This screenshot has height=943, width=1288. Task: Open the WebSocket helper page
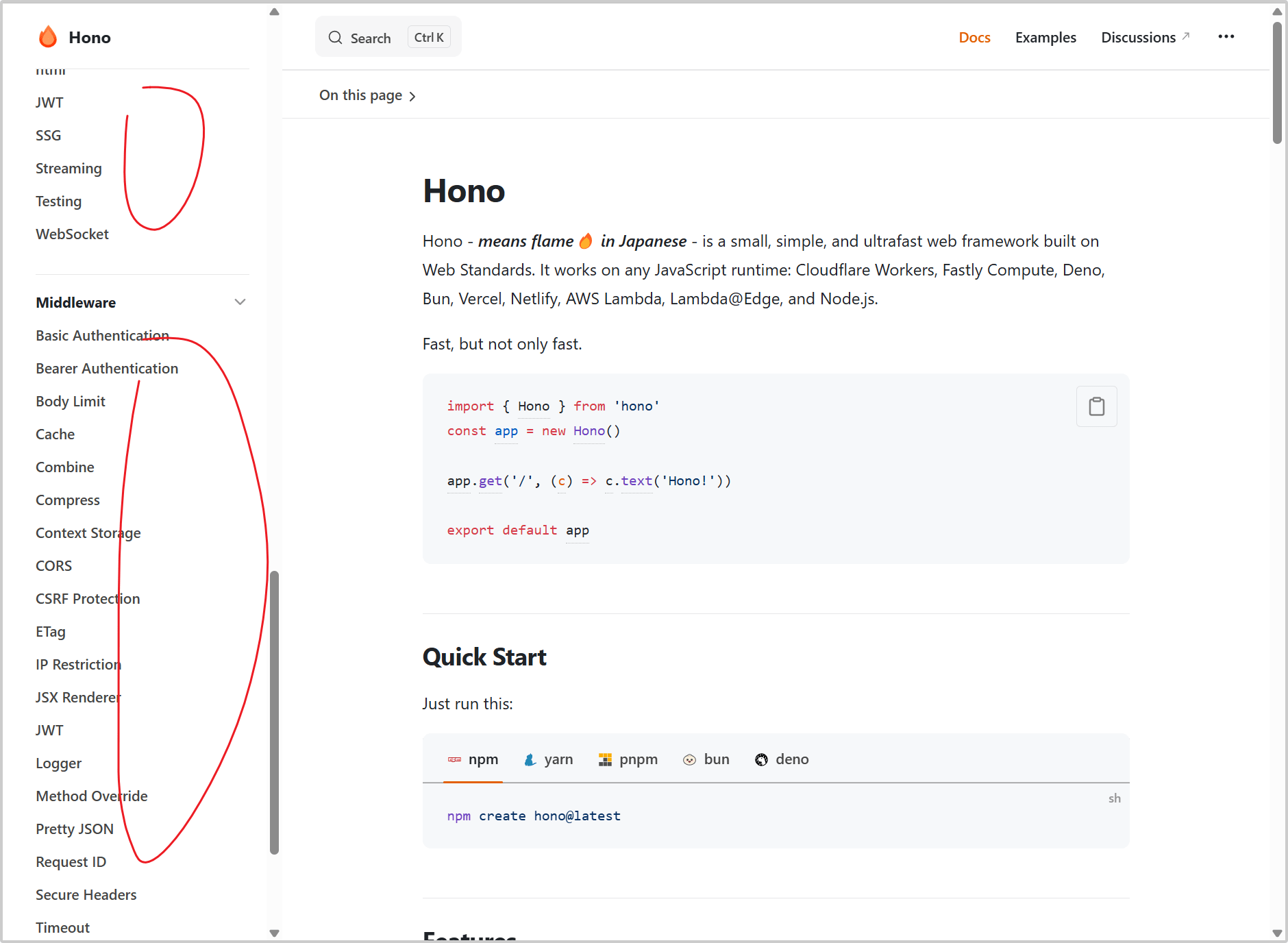point(72,234)
